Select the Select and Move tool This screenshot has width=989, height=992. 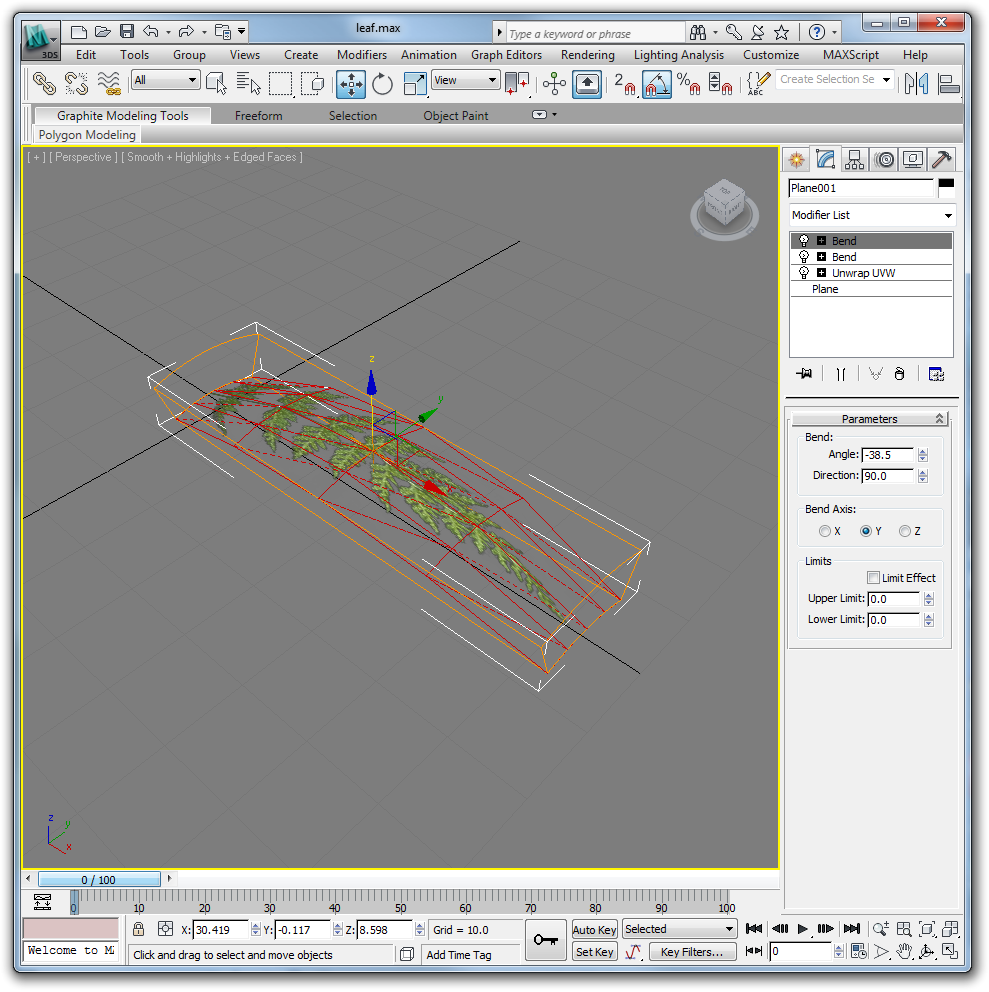coord(351,84)
